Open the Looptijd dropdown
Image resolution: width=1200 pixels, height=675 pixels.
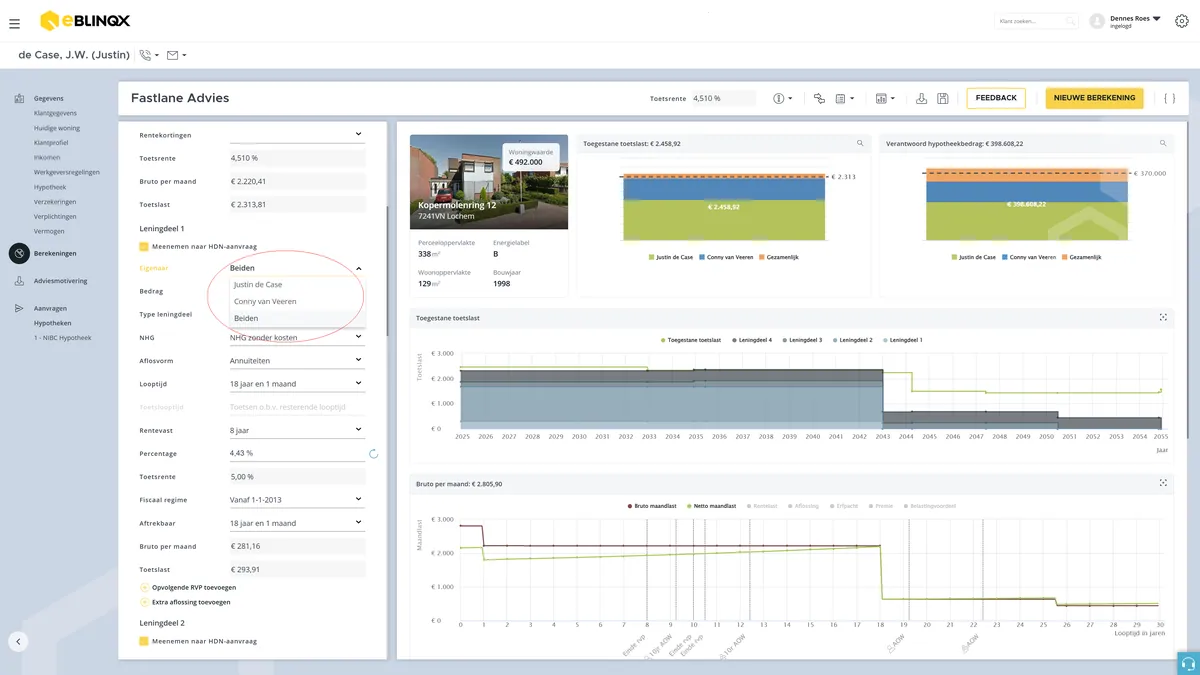[297, 384]
